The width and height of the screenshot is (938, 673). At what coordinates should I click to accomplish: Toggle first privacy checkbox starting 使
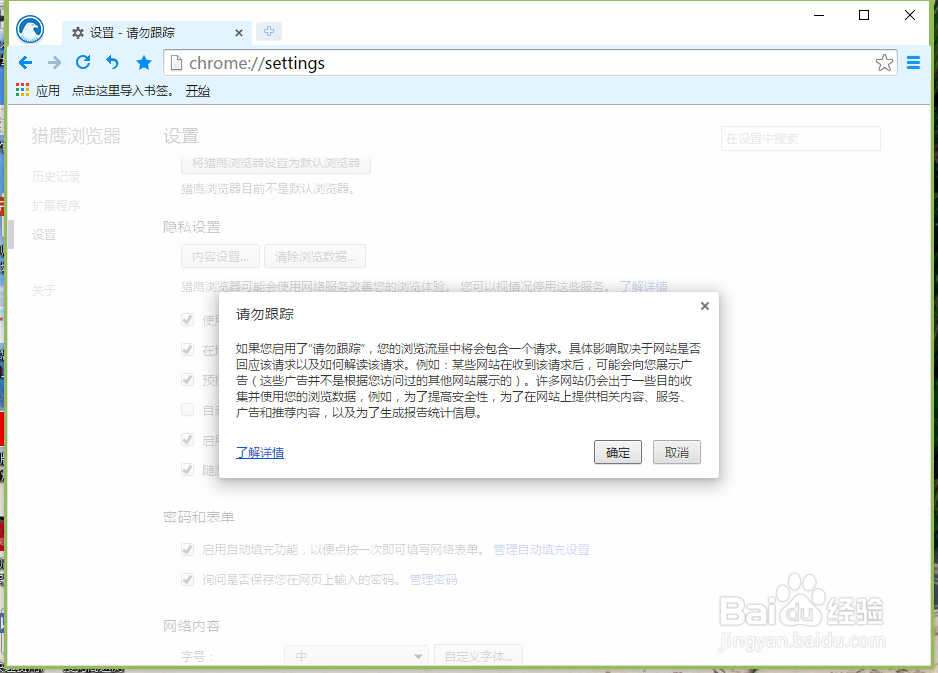click(x=187, y=320)
